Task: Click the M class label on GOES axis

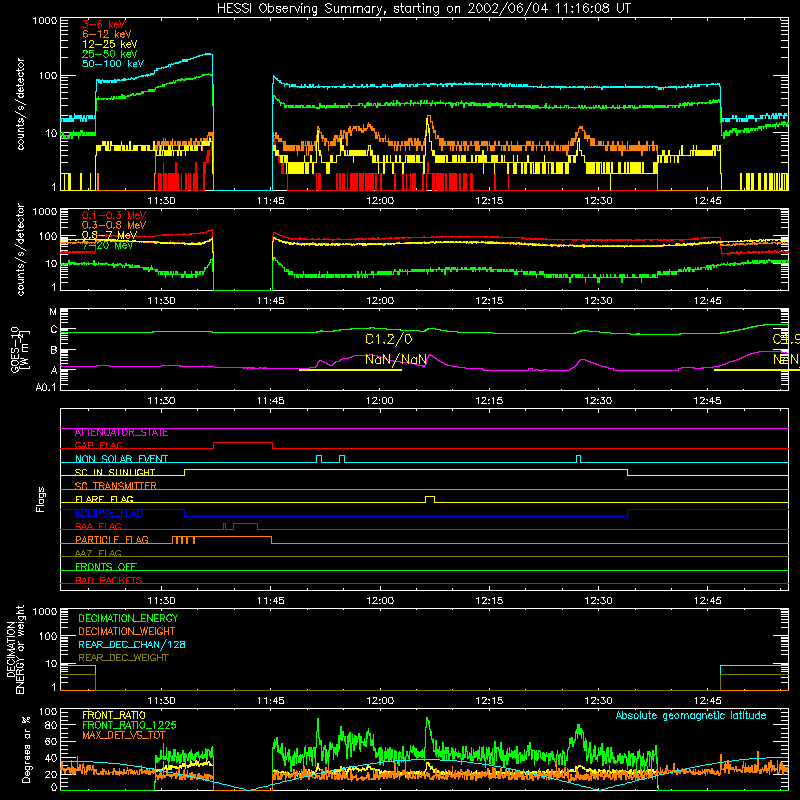Action: click(x=53, y=312)
